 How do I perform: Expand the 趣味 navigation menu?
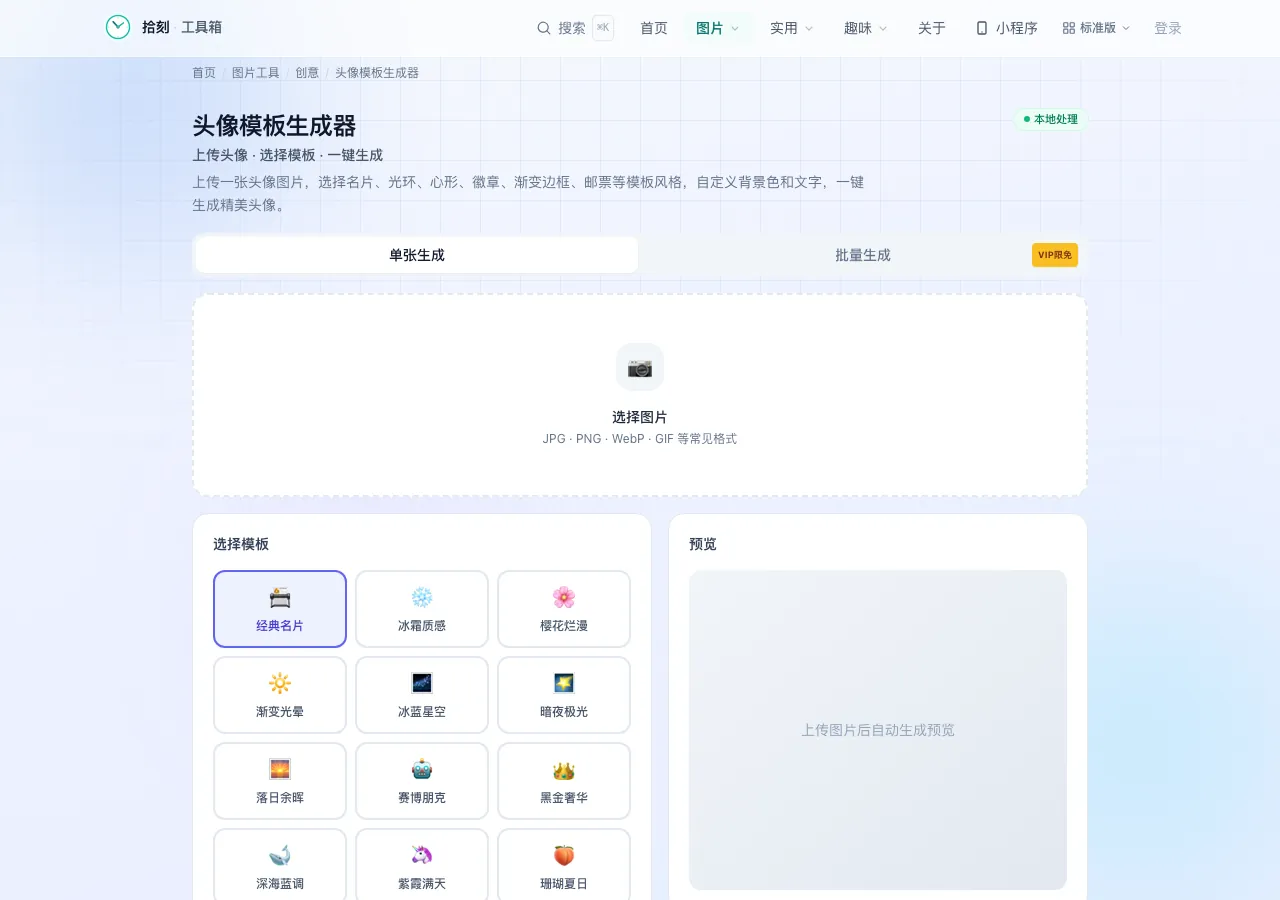coord(866,28)
